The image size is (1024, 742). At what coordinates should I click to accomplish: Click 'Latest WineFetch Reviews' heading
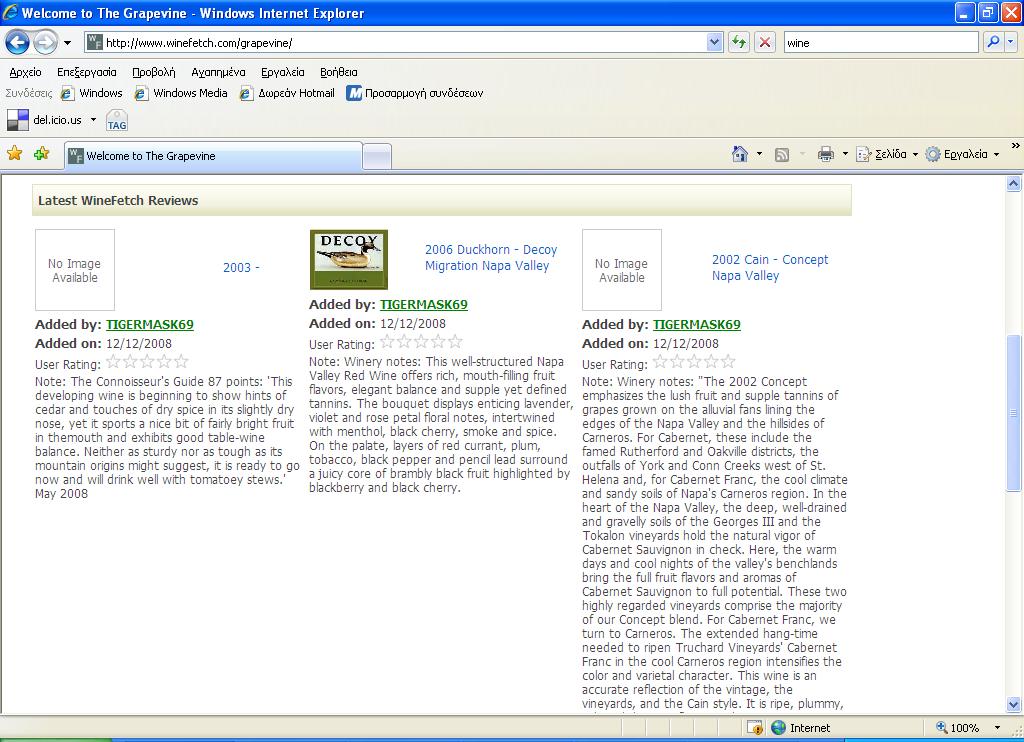118,201
